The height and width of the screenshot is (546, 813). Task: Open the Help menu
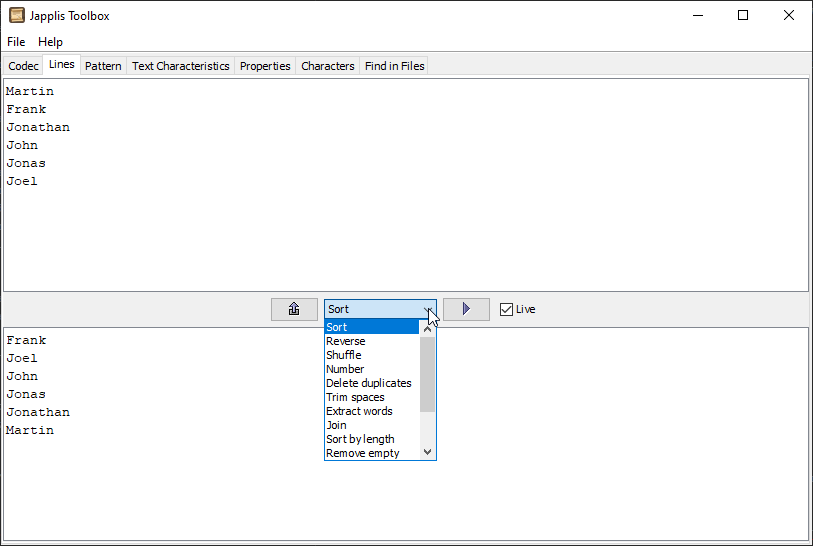(x=50, y=42)
